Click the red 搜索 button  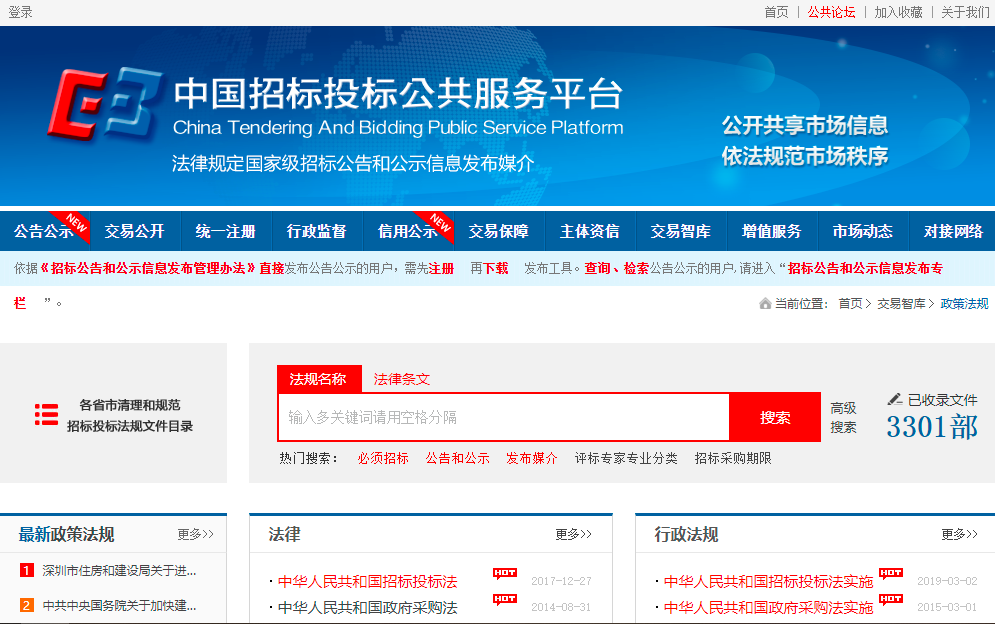pos(775,418)
